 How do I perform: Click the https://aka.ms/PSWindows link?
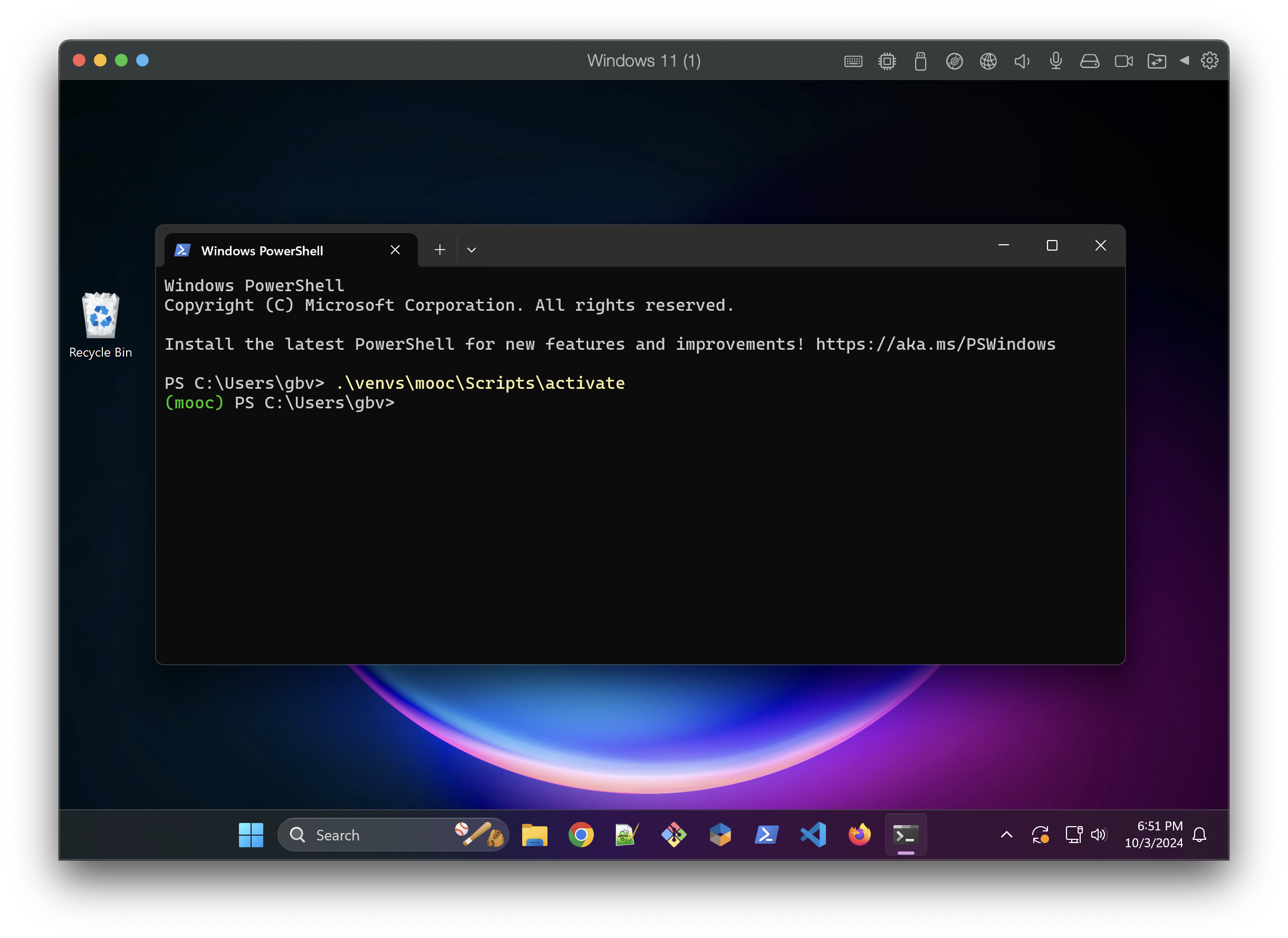(x=935, y=344)
